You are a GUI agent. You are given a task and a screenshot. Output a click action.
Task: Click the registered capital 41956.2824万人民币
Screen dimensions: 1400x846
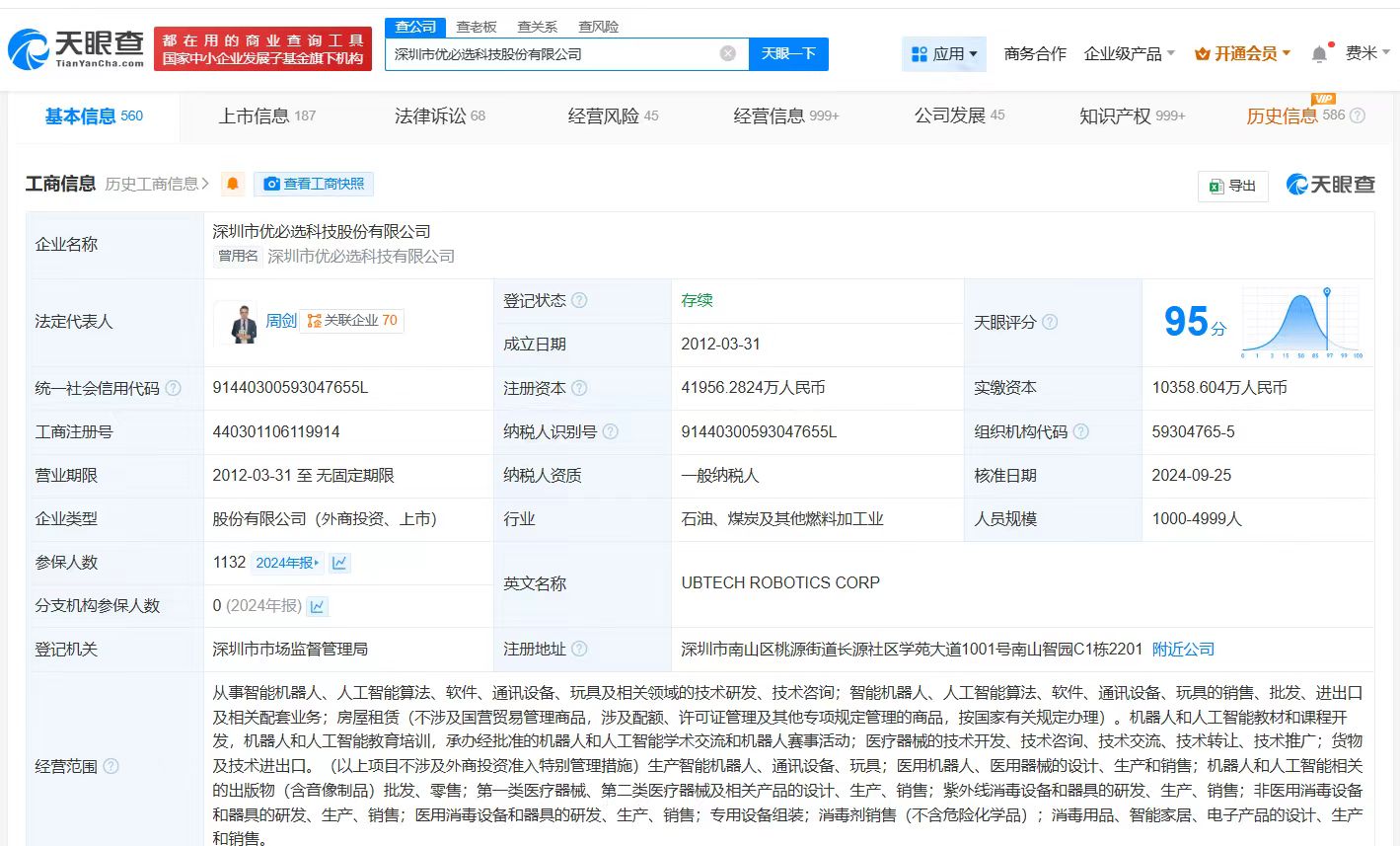[753, 388]
